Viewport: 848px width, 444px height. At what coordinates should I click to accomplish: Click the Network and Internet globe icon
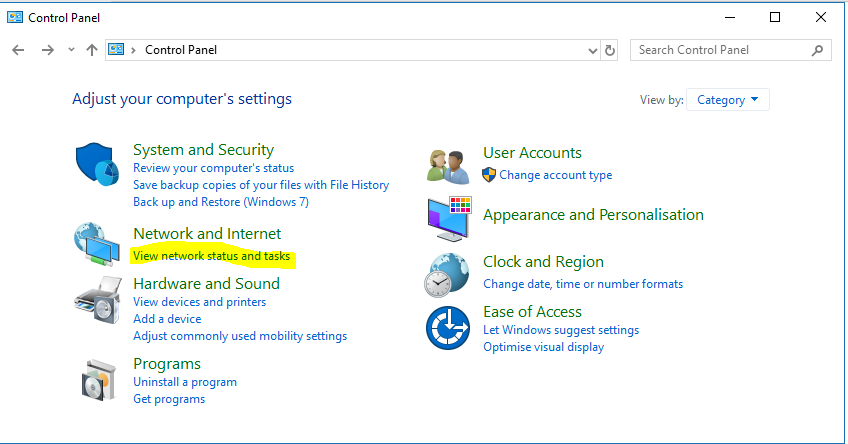point(97,244)
